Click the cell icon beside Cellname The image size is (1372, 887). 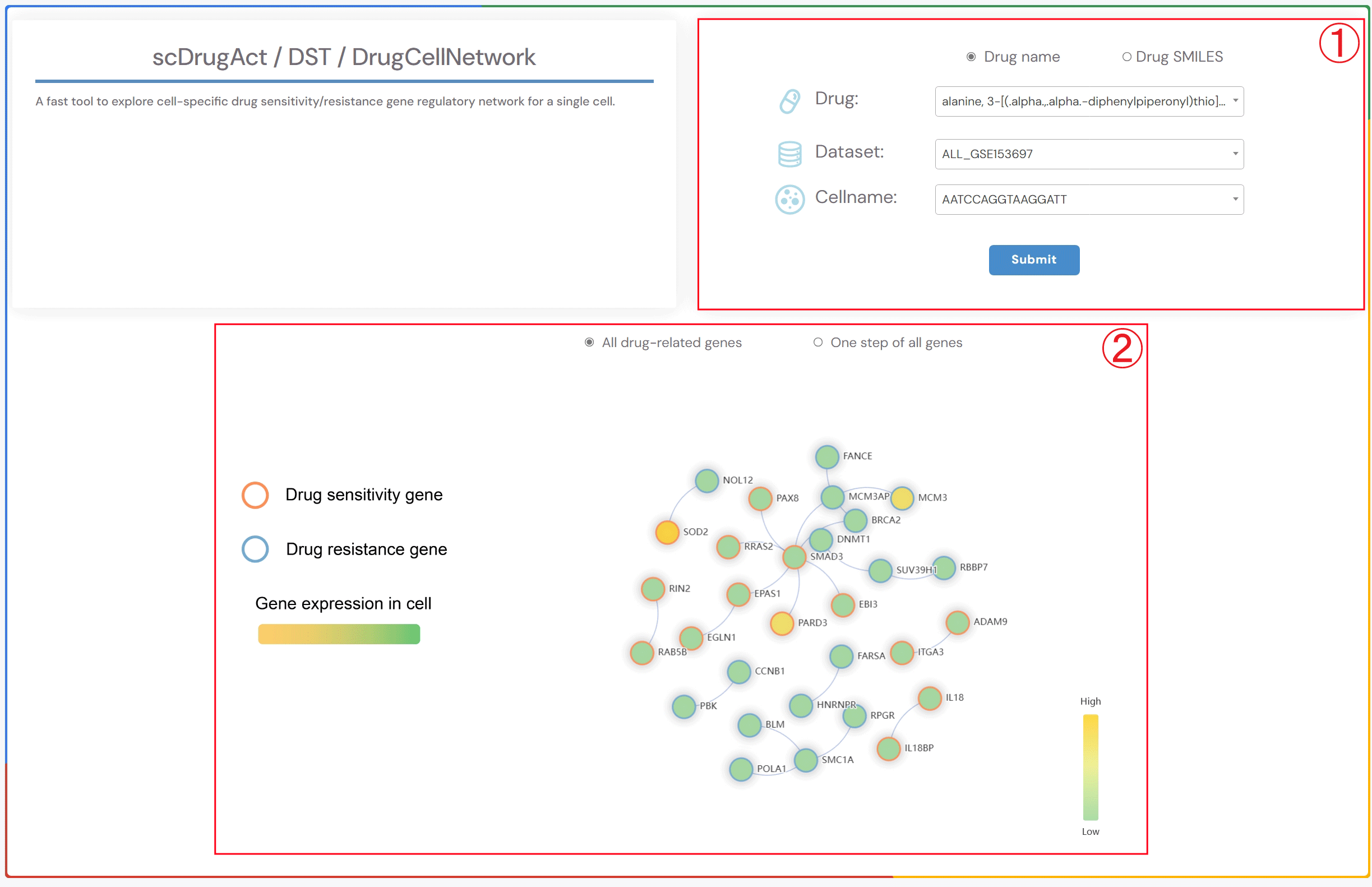click(x=789, y=199)
